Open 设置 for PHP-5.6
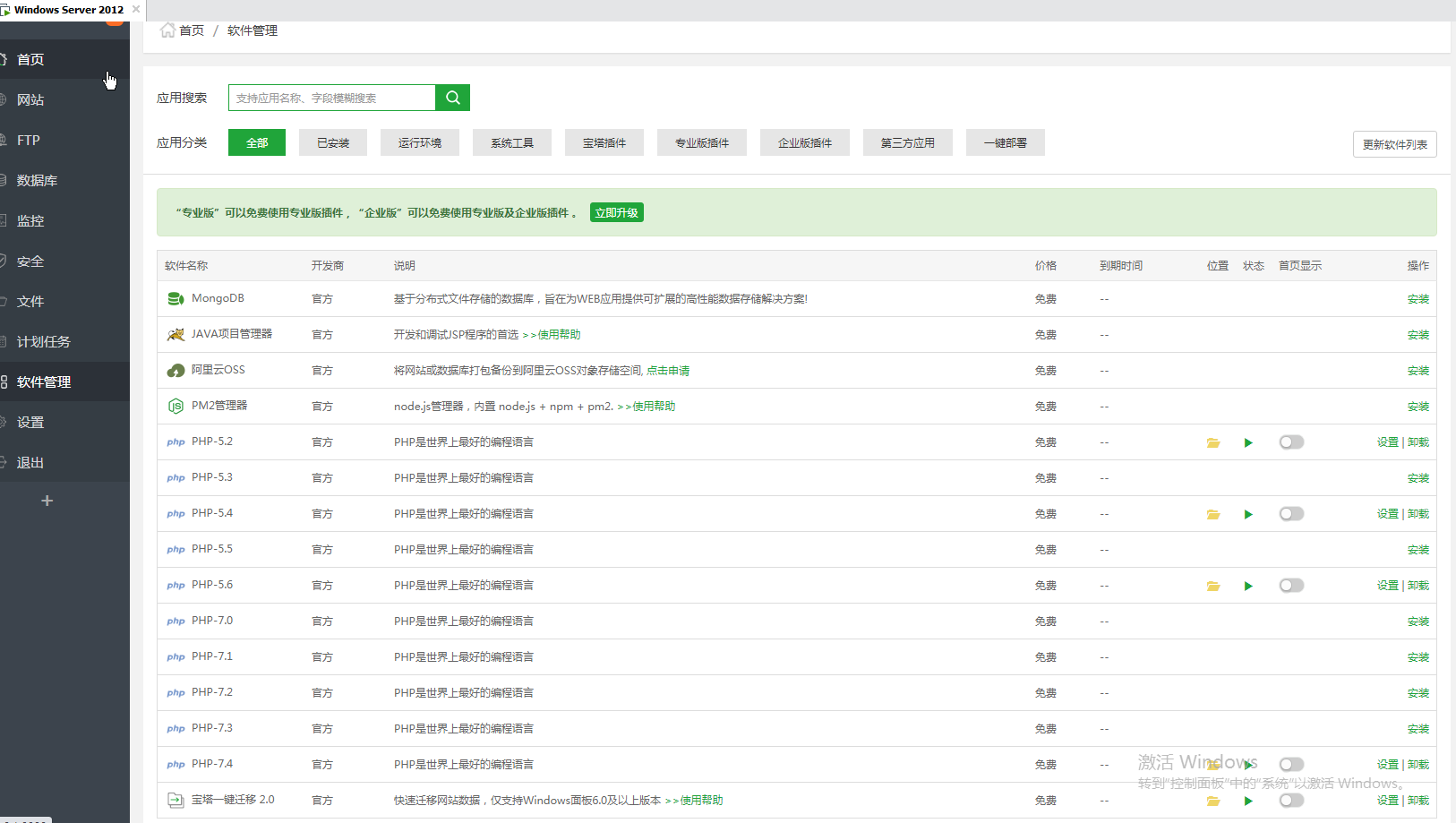 [1388, 586]
